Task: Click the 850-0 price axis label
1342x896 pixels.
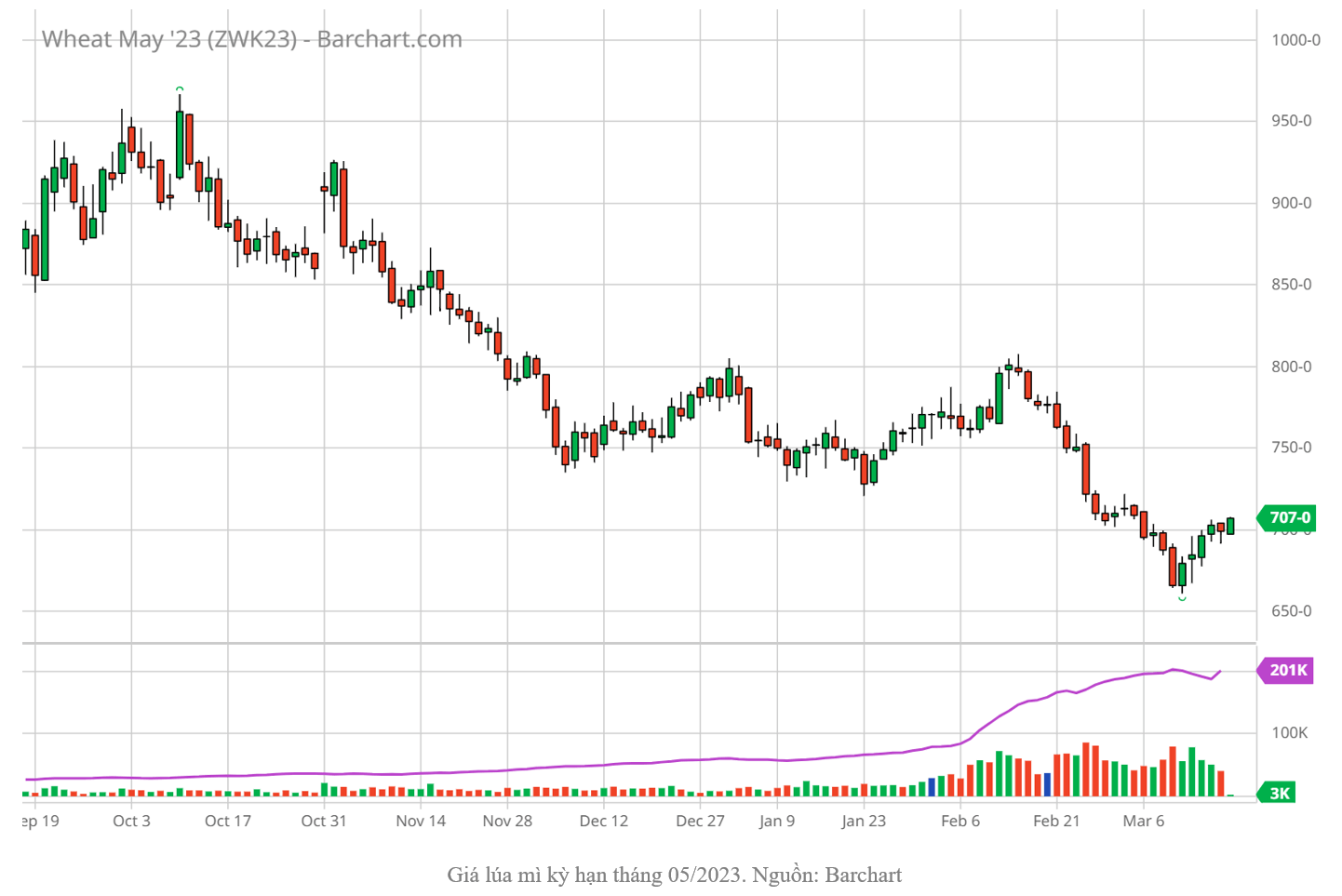Action: (1292, 284)
